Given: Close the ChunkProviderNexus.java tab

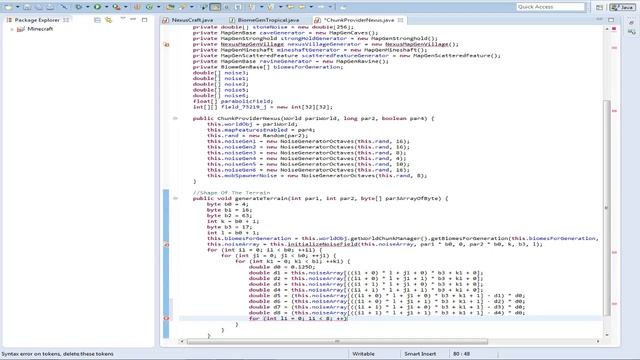Looking at the screenshot, I should click(x=400, y=20).
